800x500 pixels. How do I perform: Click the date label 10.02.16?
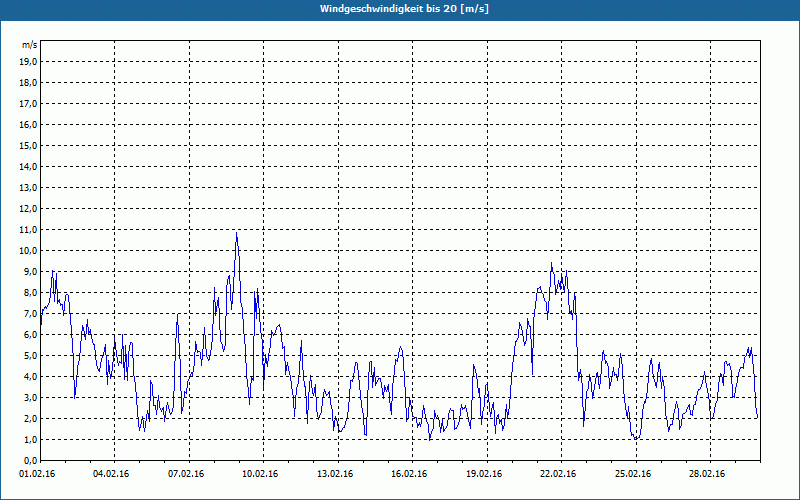point(260,474)
